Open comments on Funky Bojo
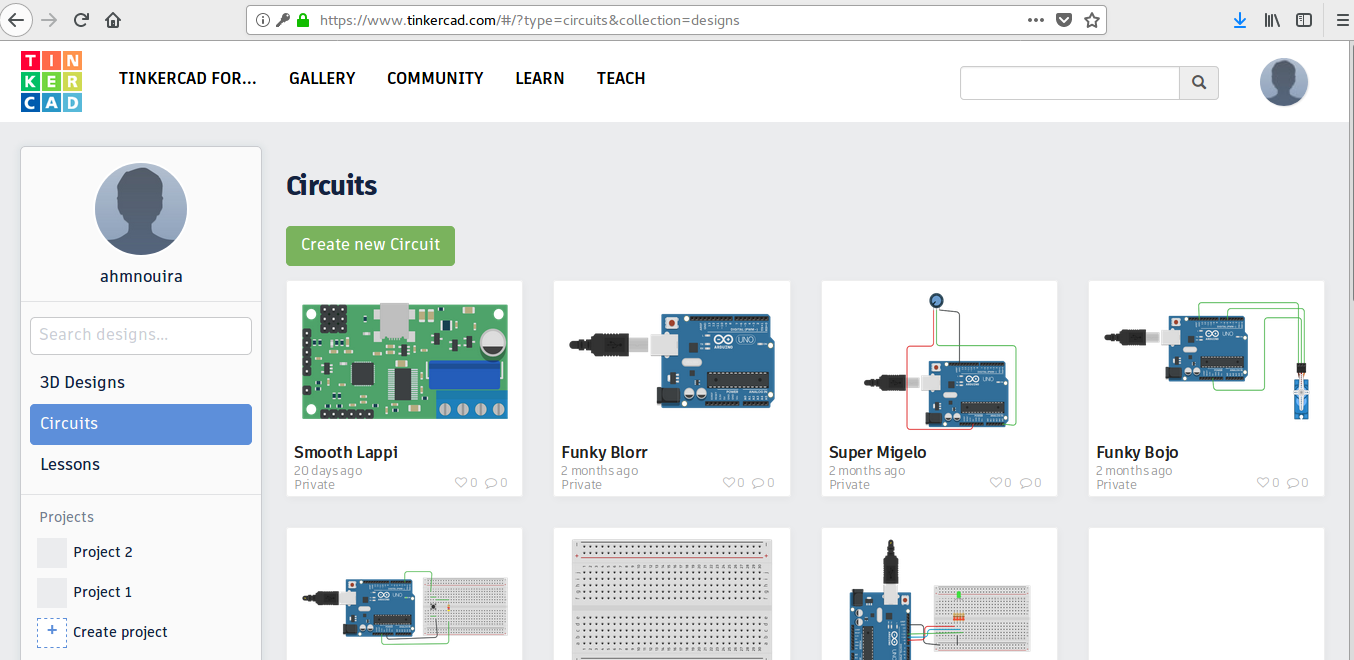Viewport: 1354px width, 660px height. click(1293, 483)
